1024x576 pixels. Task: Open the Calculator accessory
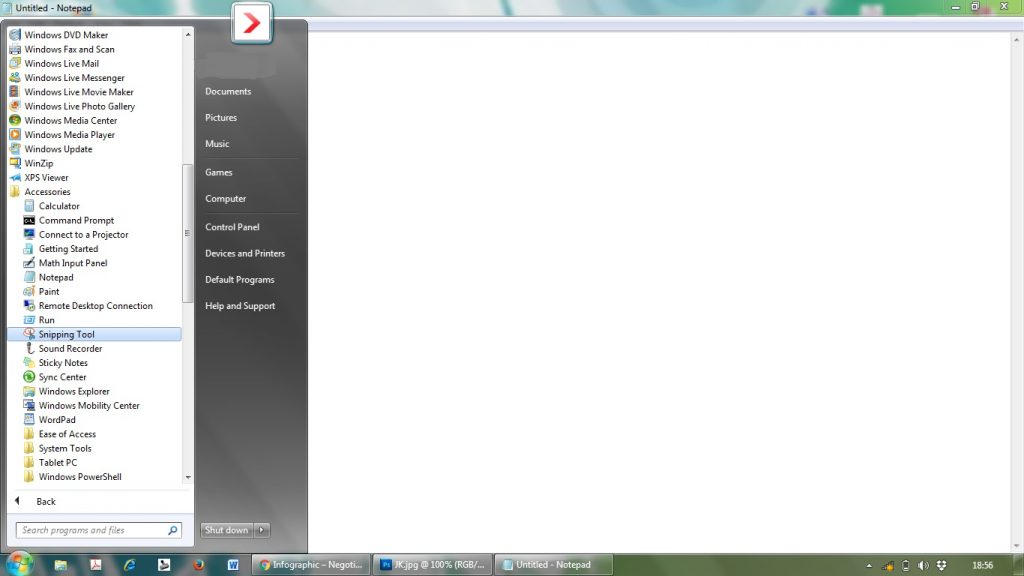[x=57, y=205]
